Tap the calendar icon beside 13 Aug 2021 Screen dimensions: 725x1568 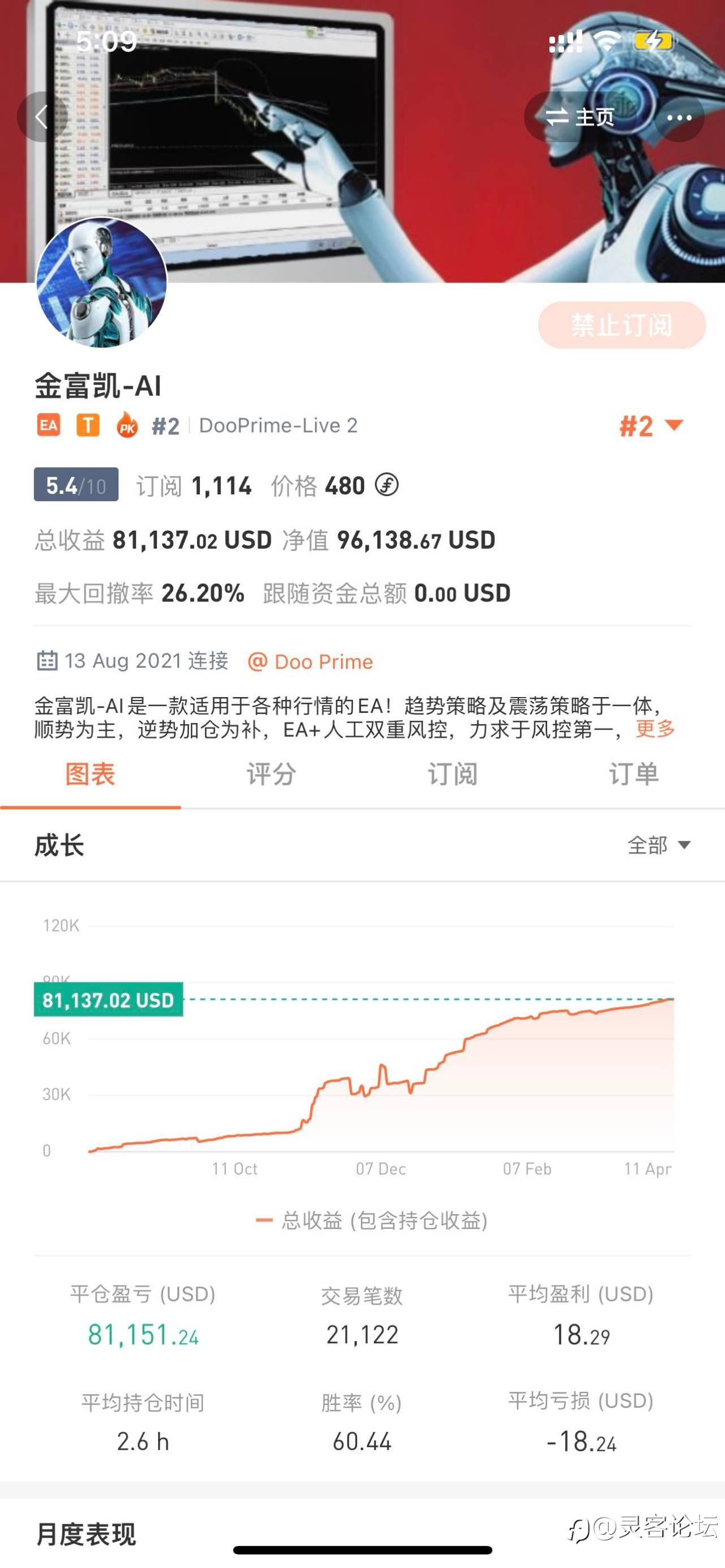(x=47, y=660)
